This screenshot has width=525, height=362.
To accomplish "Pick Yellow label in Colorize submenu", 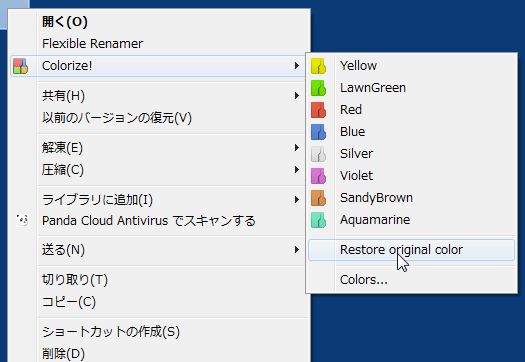I will pyautogui.click(x=358, y=66).
